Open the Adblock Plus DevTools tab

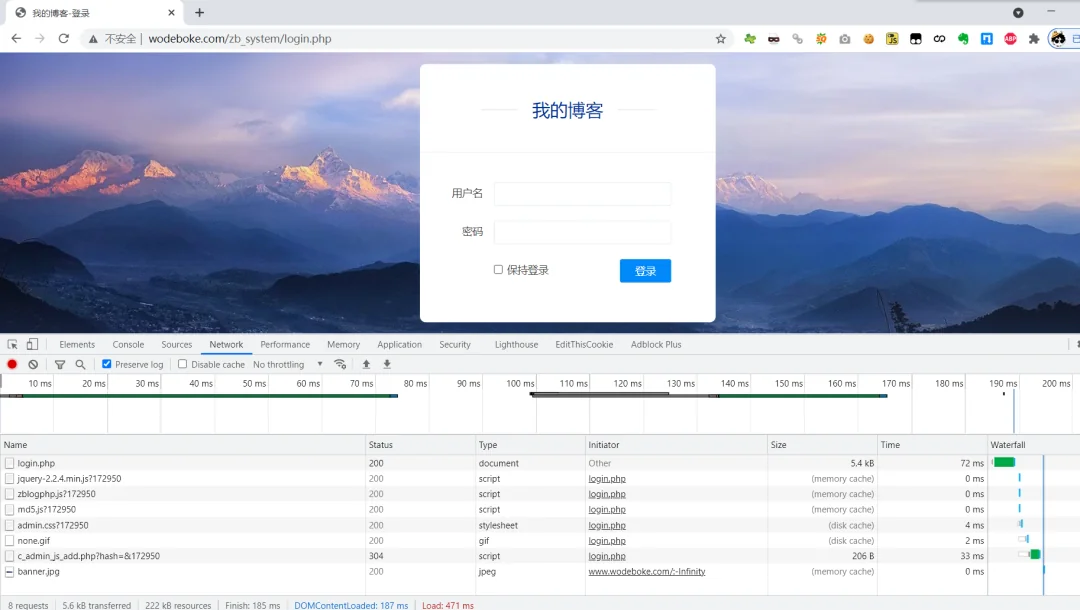(656, 344)
